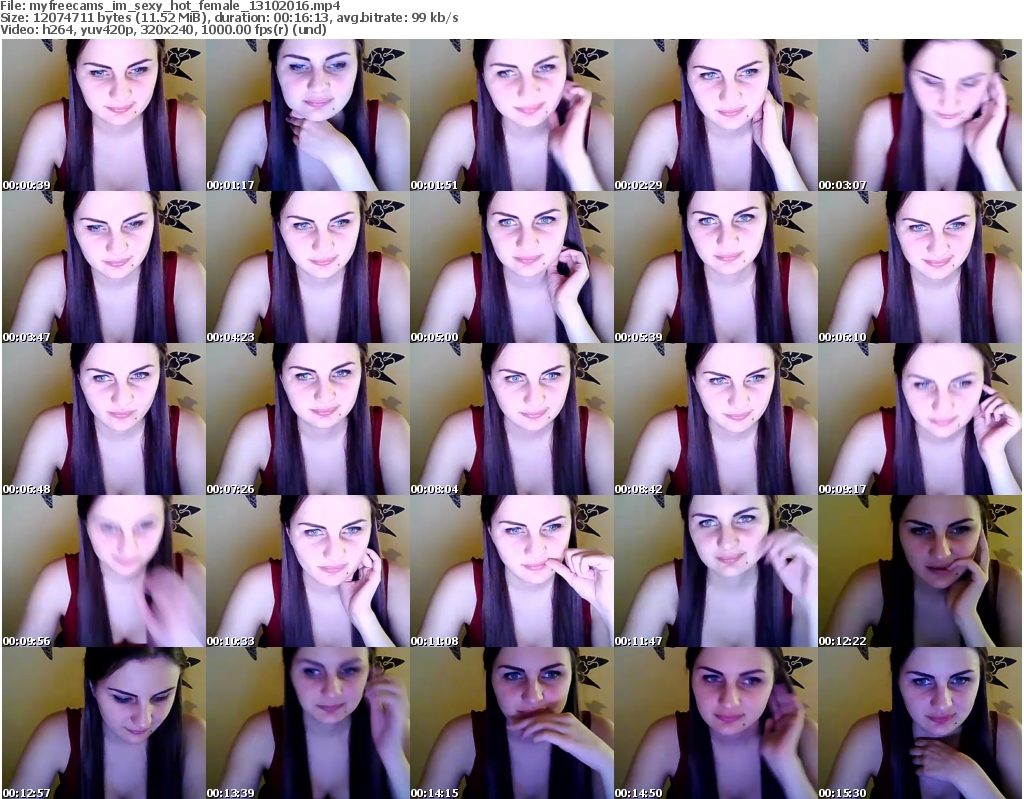This screenshot has height=799, width=1024.
Task: Pick the blurred frame stamped 00:09:56
Action: 103,571
